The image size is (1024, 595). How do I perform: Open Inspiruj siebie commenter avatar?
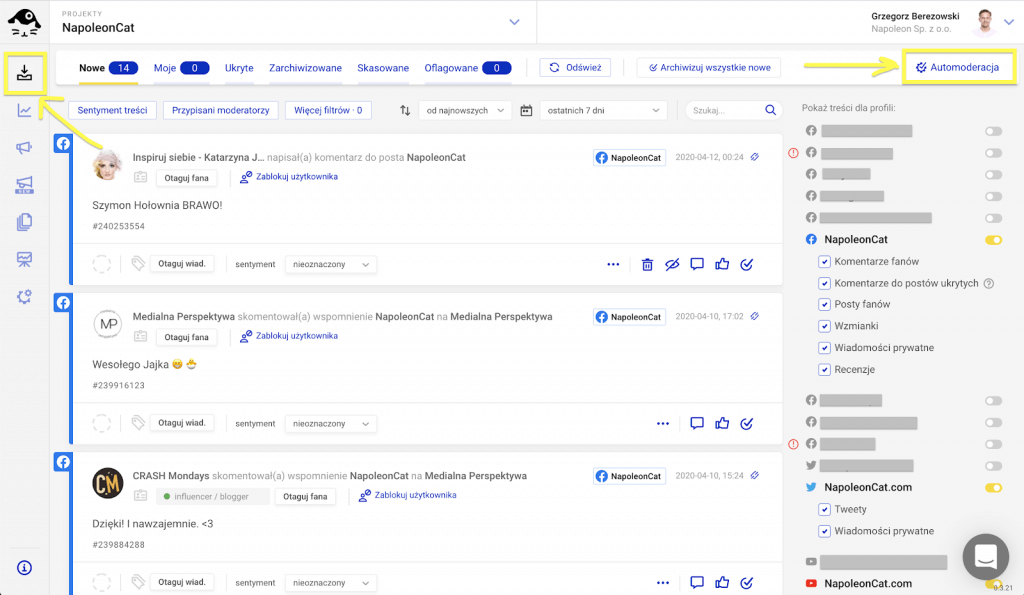[x=108, y=163]
